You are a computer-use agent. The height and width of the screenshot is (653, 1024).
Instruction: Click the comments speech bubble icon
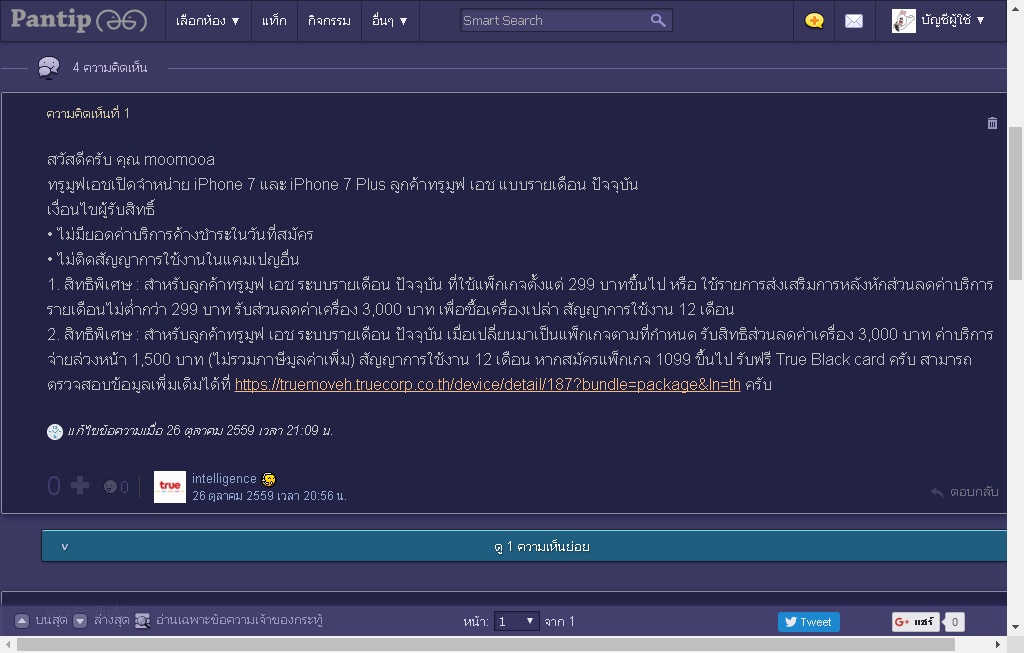(x=48, y=67)
